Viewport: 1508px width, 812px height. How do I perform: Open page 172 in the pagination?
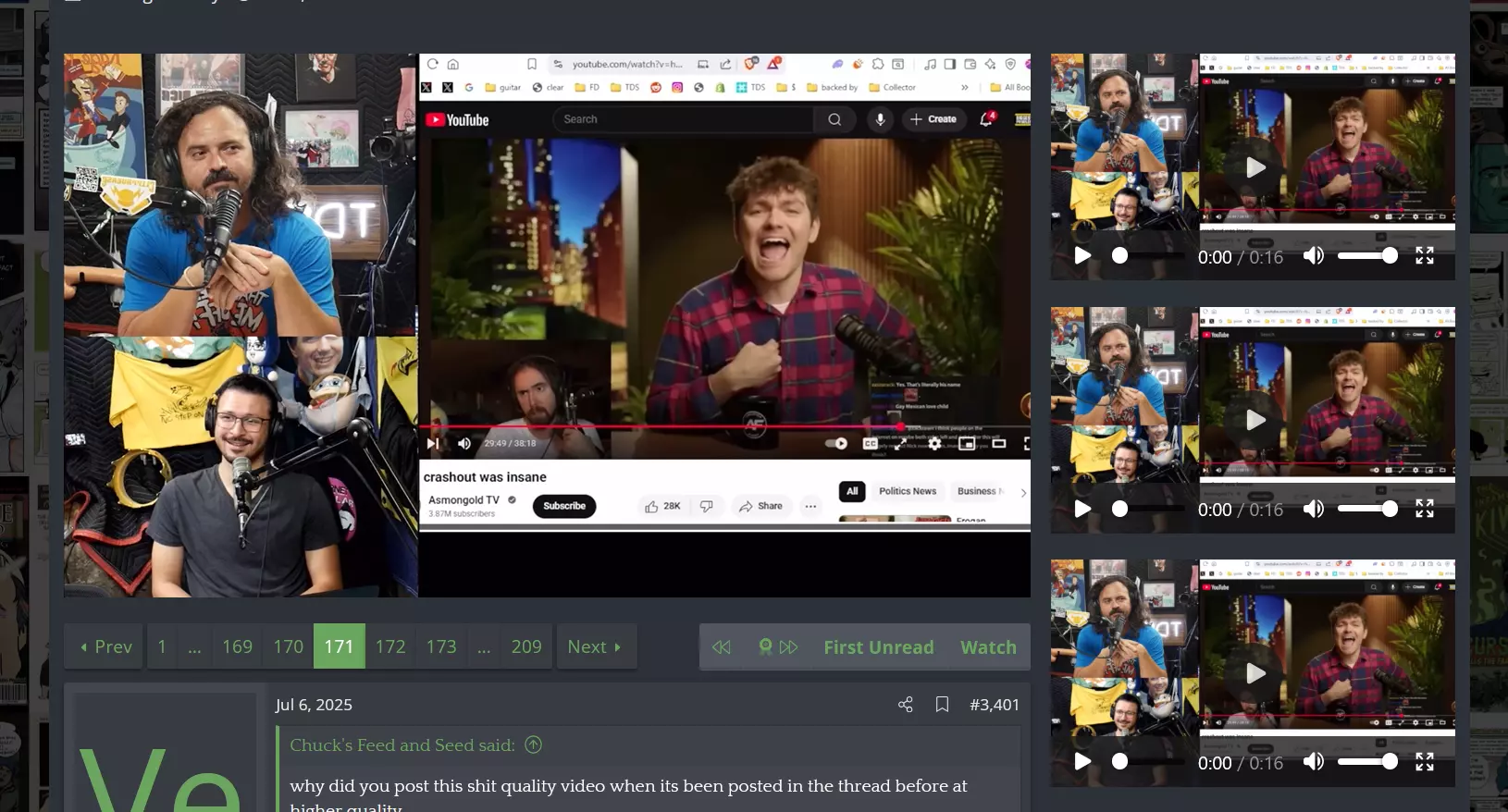click(x=390, y=646)
